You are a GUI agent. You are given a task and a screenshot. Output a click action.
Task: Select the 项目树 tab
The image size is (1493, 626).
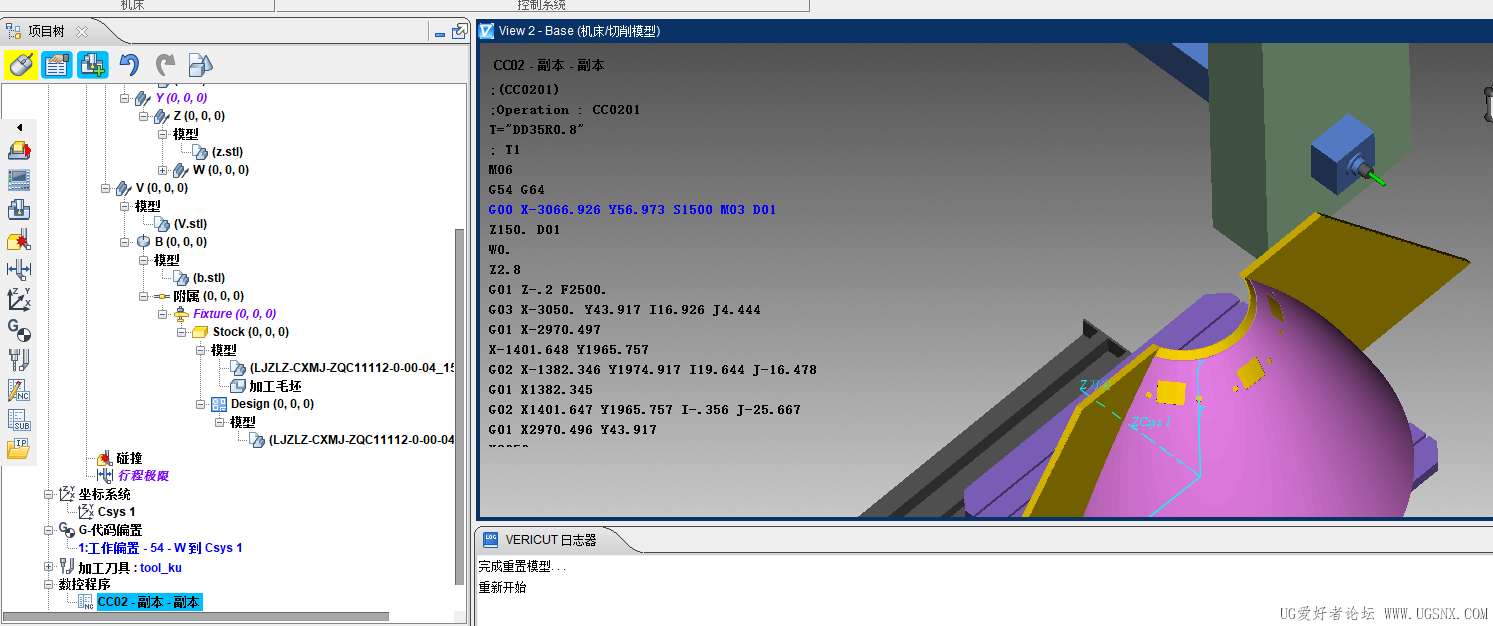pyautogui.click(x=46, y=32)
